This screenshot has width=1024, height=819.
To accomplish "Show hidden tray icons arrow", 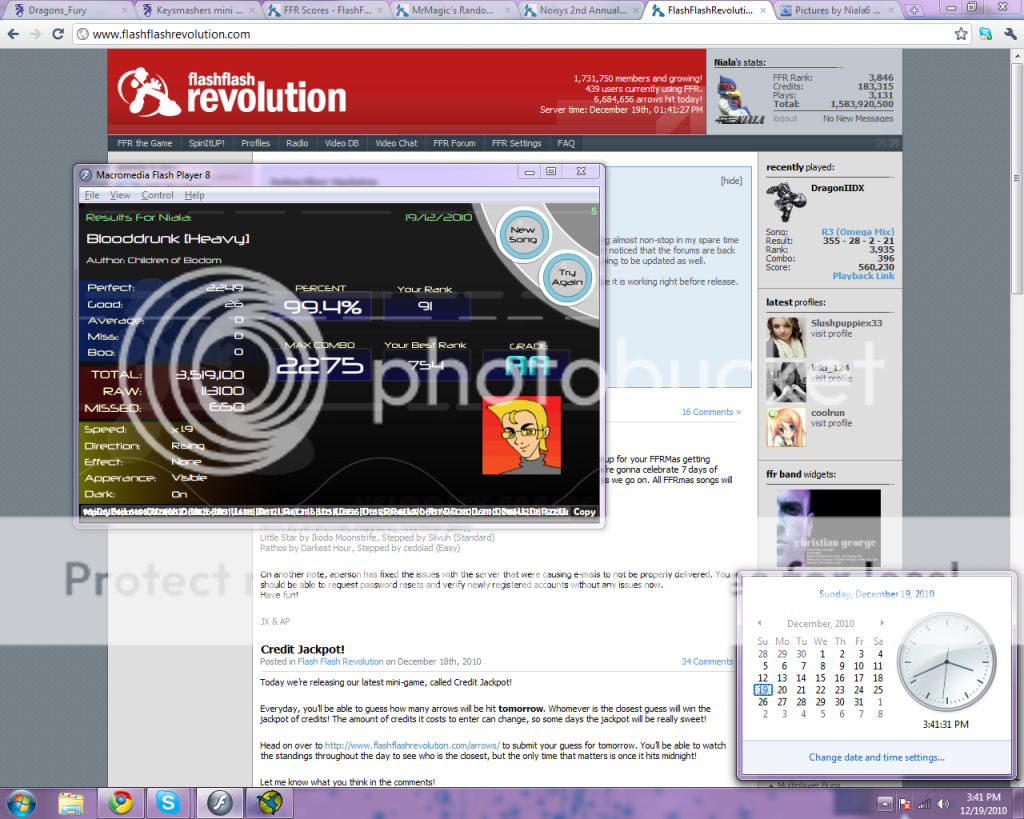I will tap(885, 803).
